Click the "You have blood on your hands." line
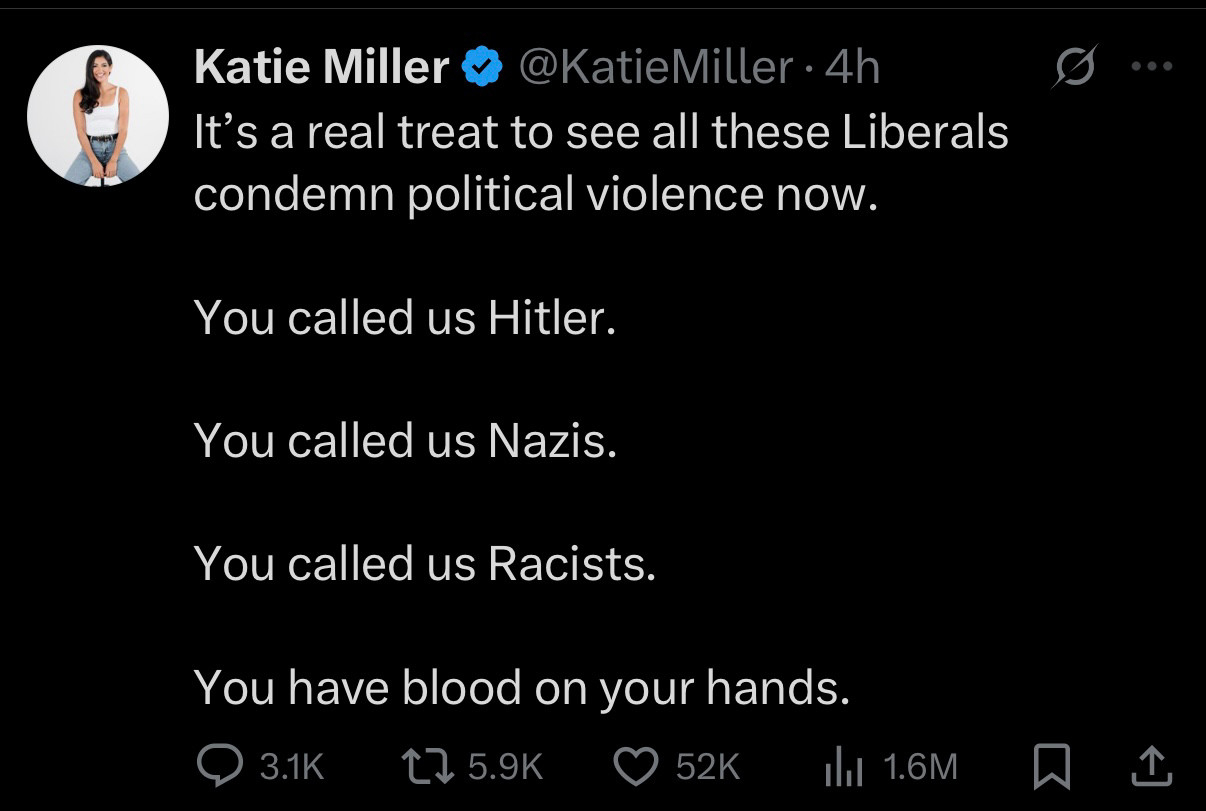This screenshot has width=1206, height=811. click(x=520, y=688)
